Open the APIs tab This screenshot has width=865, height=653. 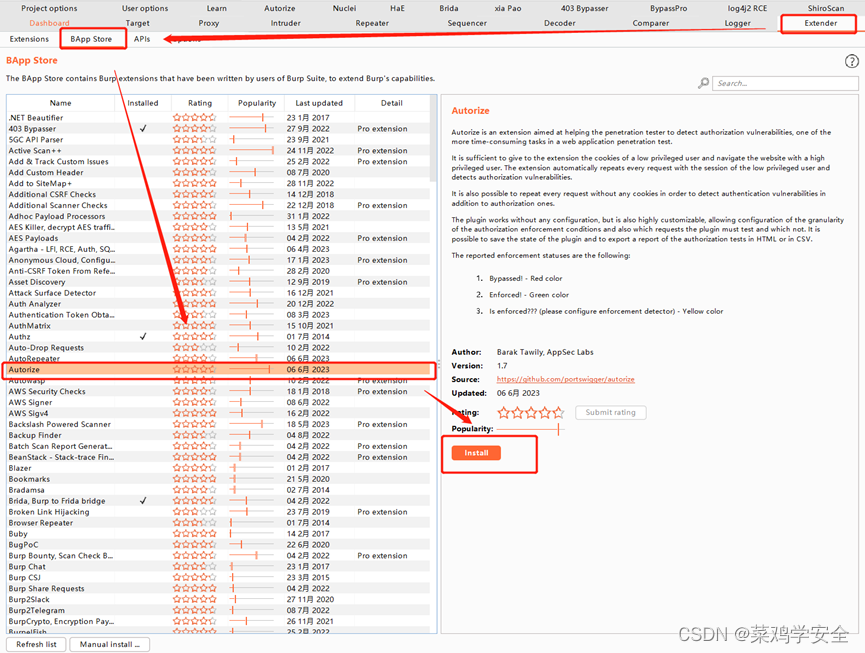click(141, 39)
